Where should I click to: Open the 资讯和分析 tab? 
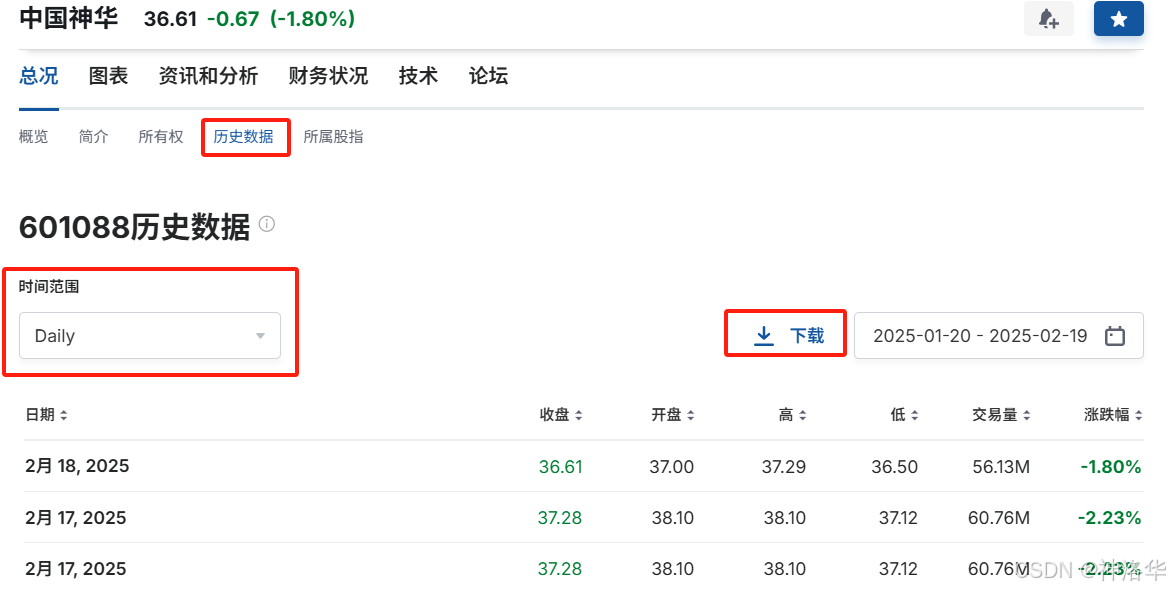208,76
